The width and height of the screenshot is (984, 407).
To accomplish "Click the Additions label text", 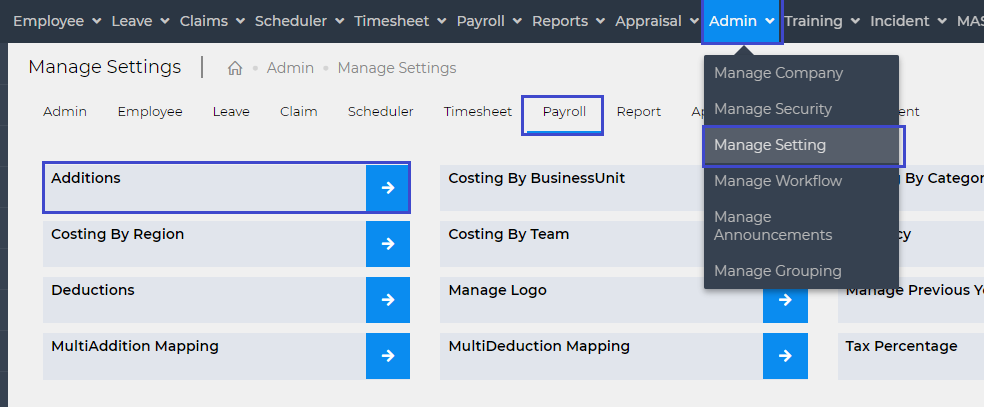I will coord(85,178).
